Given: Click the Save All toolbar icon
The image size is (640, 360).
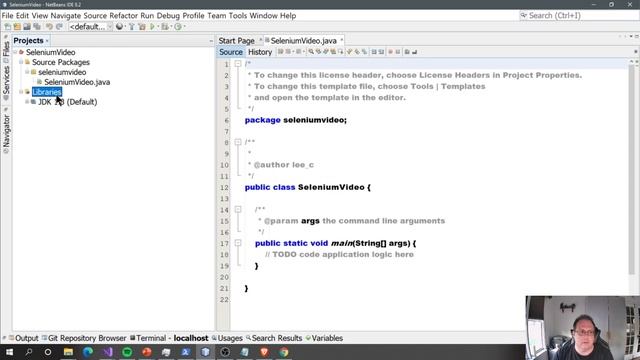Looking at the screenshot, I should (x=37, y=27).
